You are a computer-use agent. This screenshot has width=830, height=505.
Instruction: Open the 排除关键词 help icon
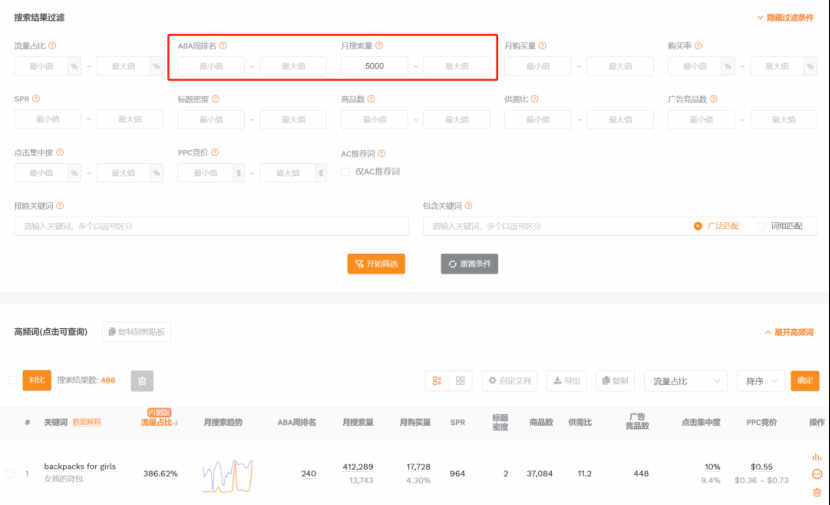60,205
